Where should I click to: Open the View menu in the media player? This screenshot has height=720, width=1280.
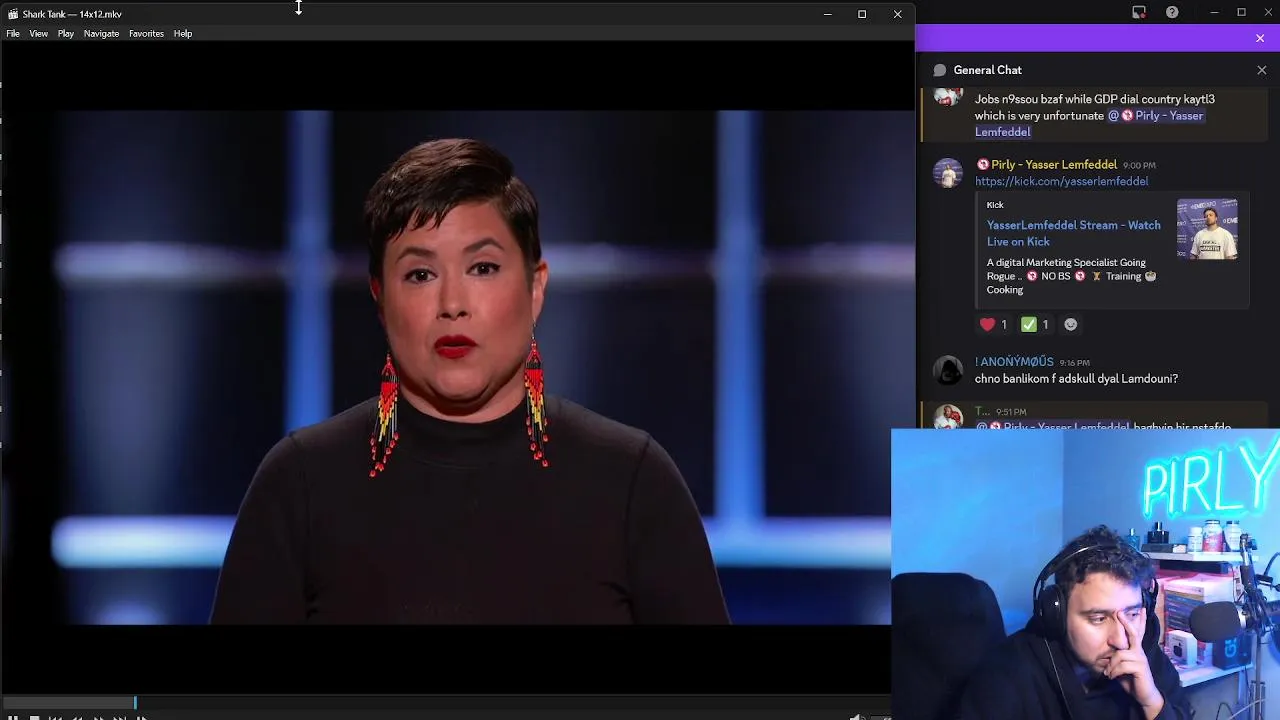38,34
